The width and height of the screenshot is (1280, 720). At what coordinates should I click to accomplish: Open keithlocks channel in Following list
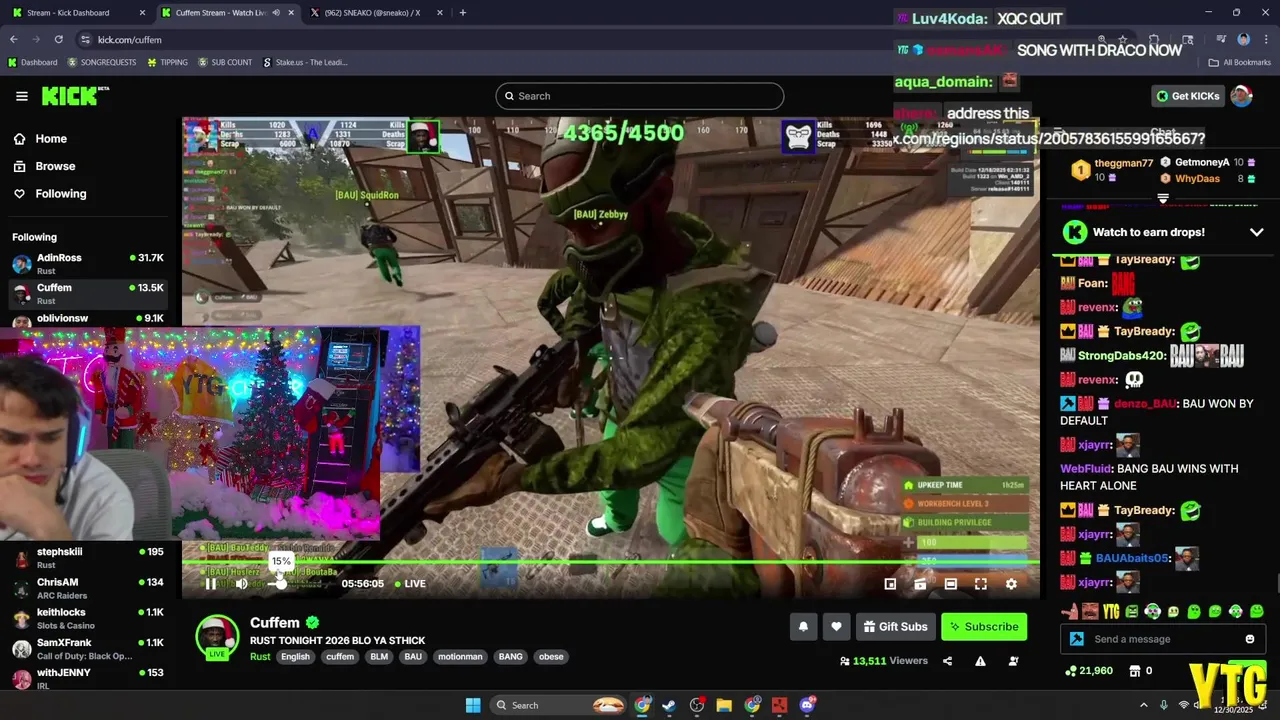coord(88,618)
